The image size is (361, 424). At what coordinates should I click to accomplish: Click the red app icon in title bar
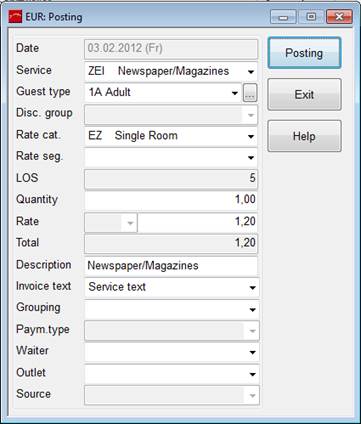(15, 17)
